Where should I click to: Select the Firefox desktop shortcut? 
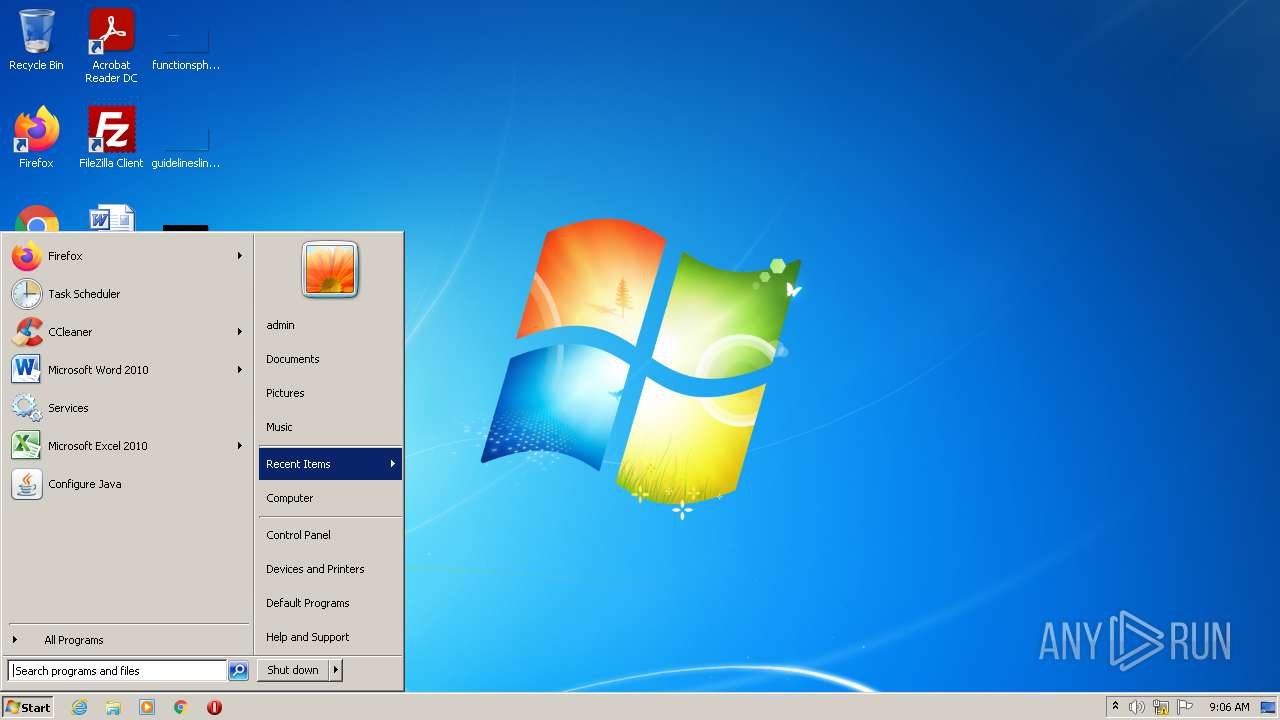[x=36, y=138]
